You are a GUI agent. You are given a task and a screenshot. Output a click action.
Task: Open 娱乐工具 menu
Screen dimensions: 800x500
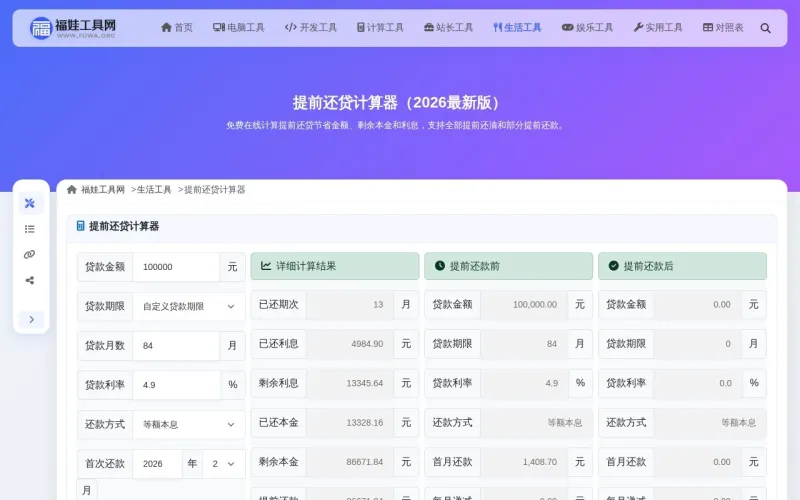click(587, 28)
